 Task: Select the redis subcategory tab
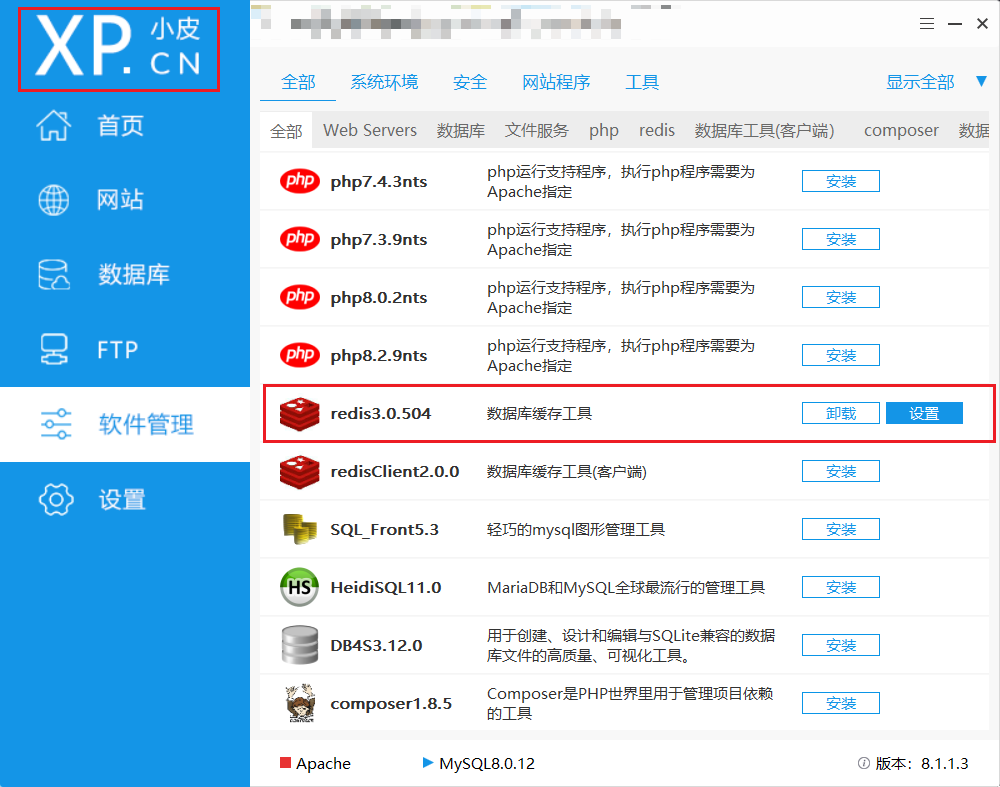point(657,130)
